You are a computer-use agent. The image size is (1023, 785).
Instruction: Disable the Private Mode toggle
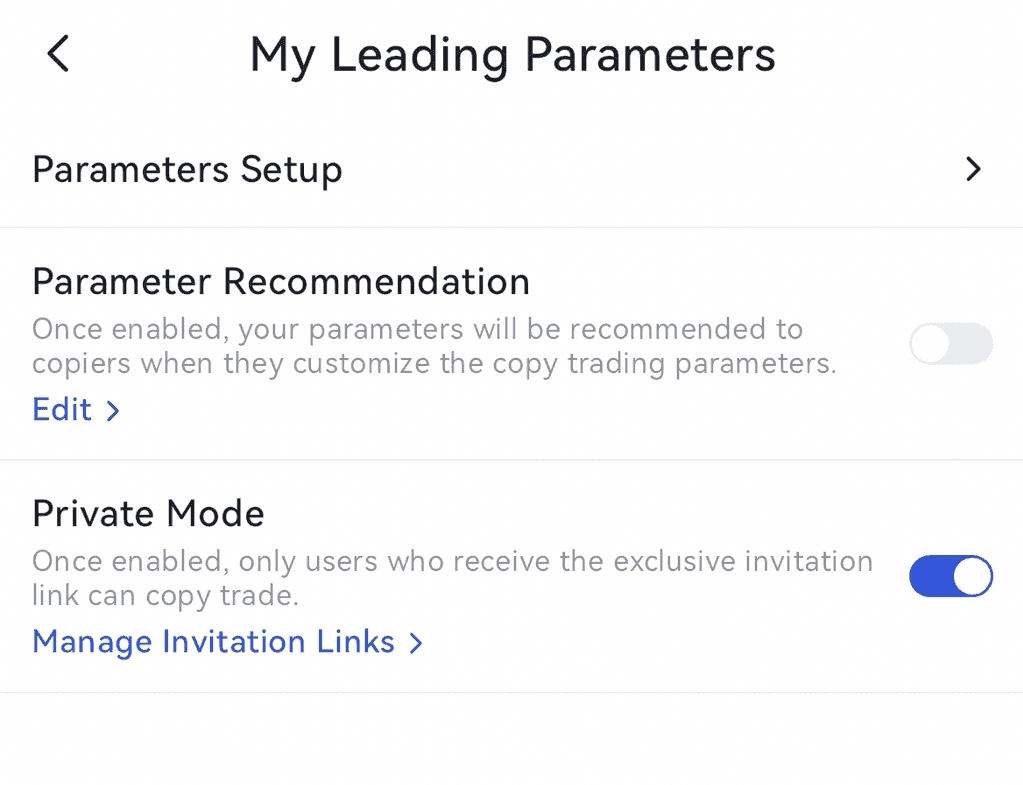(x=950, y=577)
